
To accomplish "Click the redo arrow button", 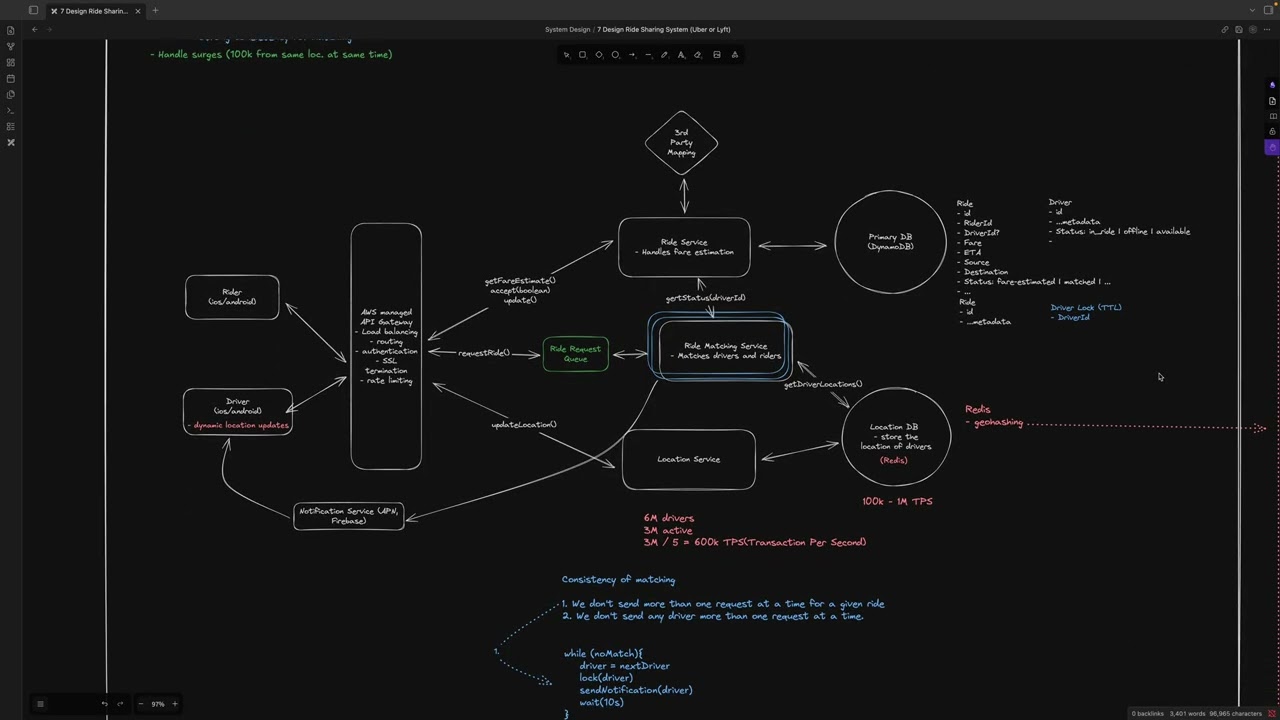I will (x=120, y=704).
